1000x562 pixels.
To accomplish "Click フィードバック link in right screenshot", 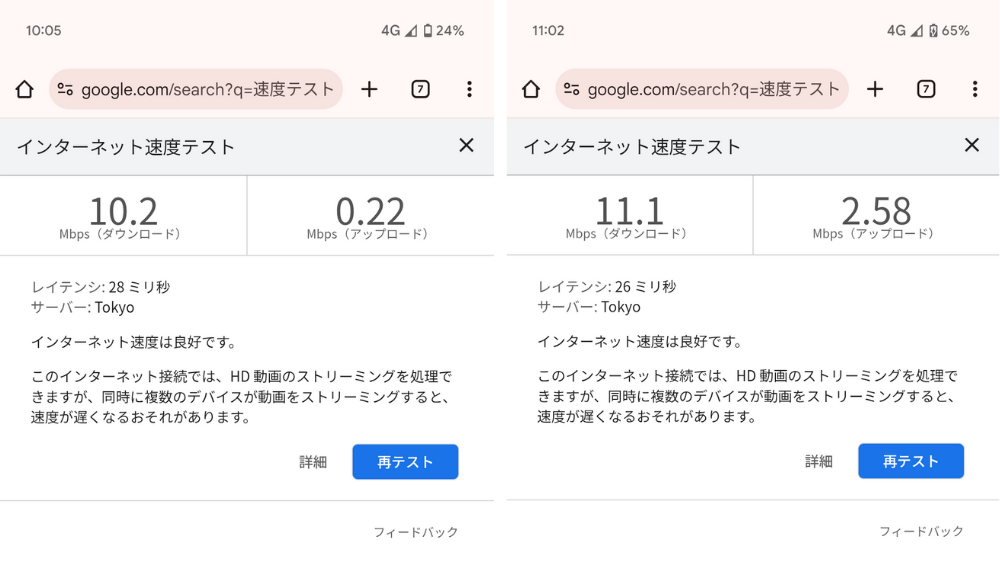I will tap(922, 531).
